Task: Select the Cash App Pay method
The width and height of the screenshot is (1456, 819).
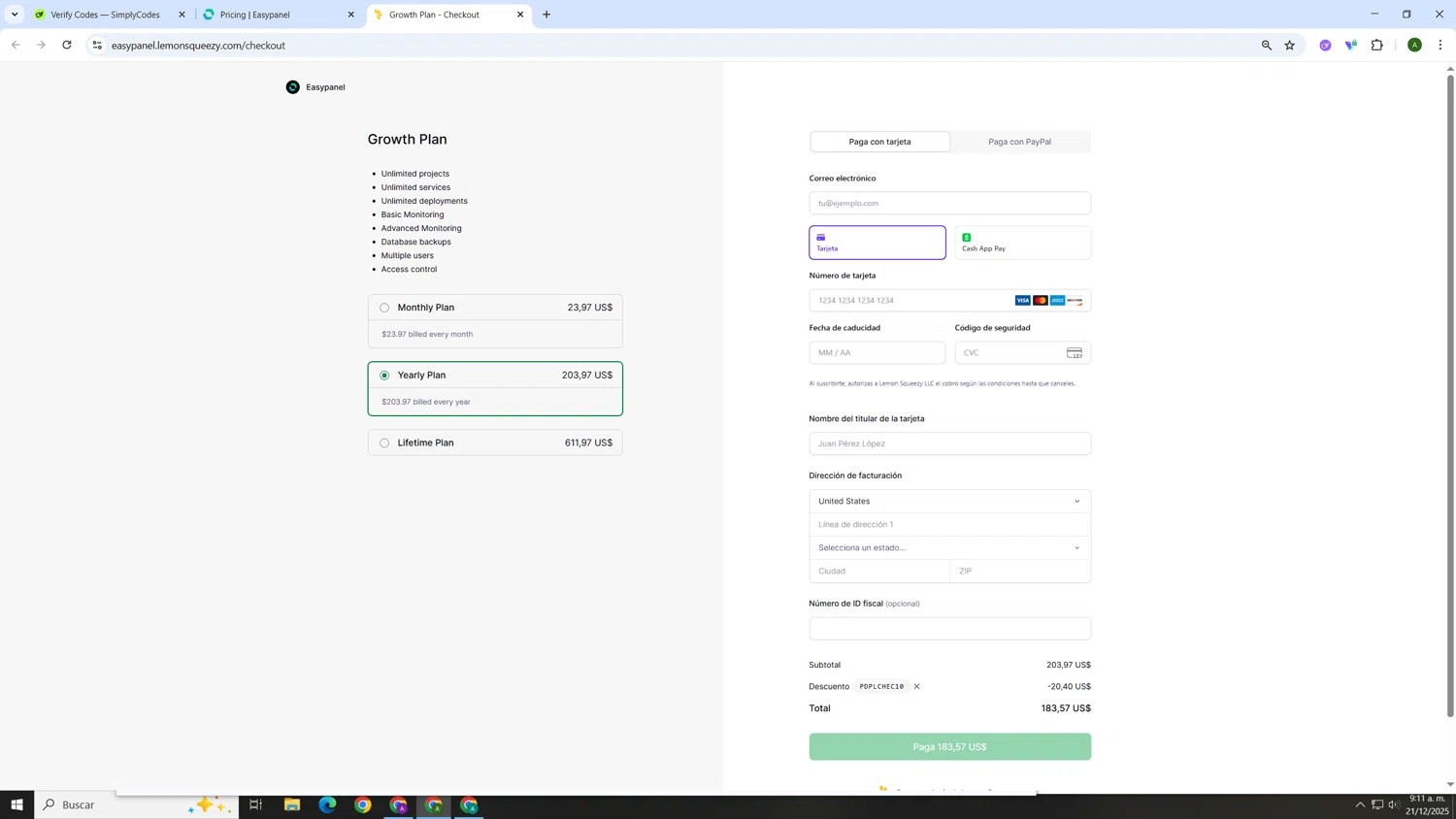Action: coord(1022,243)
